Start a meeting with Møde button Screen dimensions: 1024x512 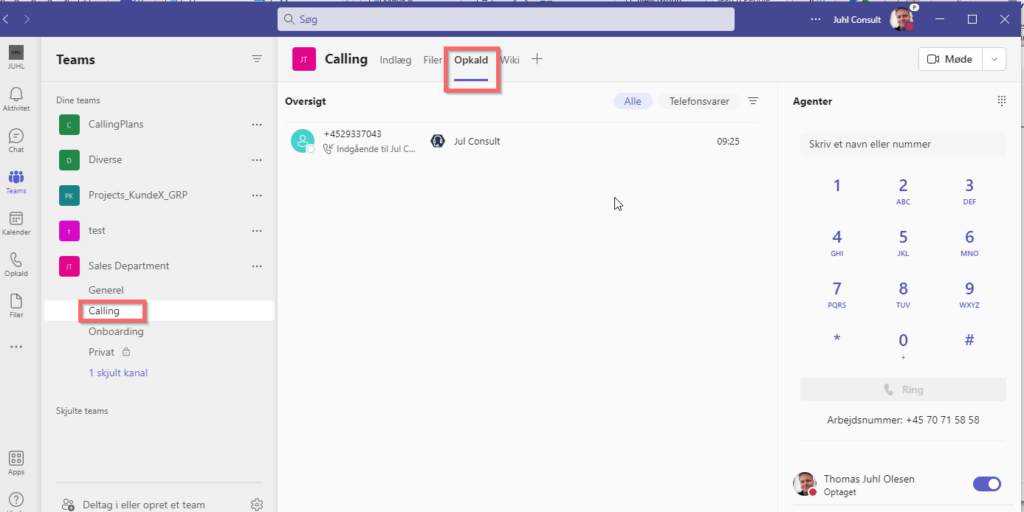(x=951, y=59)
